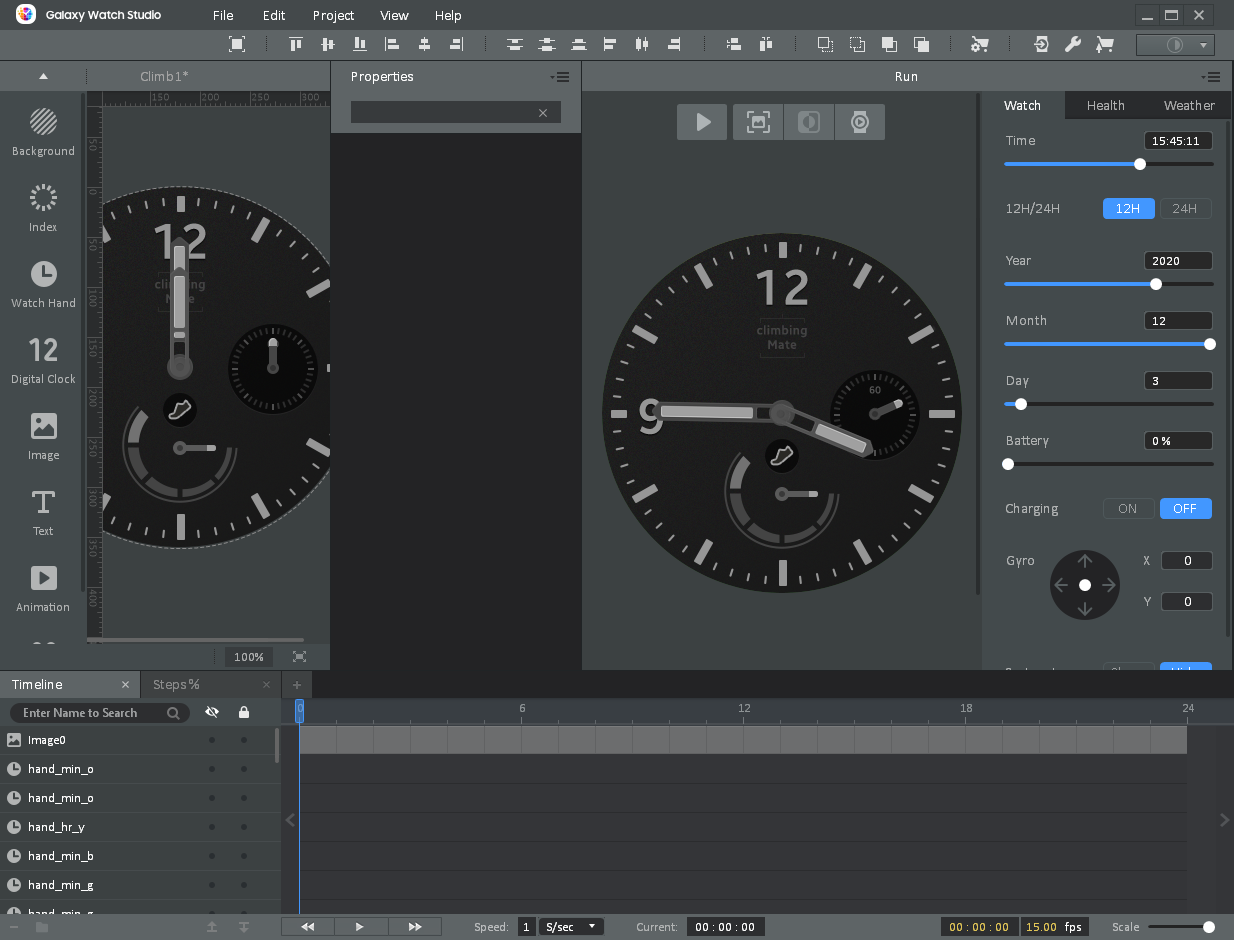Viewport: 1234px width, 940px height.
Task: Play the timeline animation
Action: click(359, 927)
